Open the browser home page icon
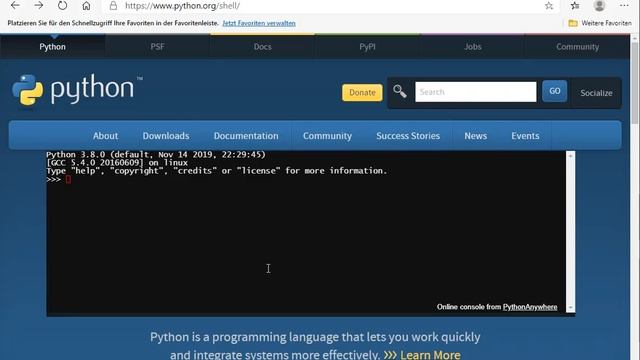Viewport: 640px width, 360px height. click(86, 6)
